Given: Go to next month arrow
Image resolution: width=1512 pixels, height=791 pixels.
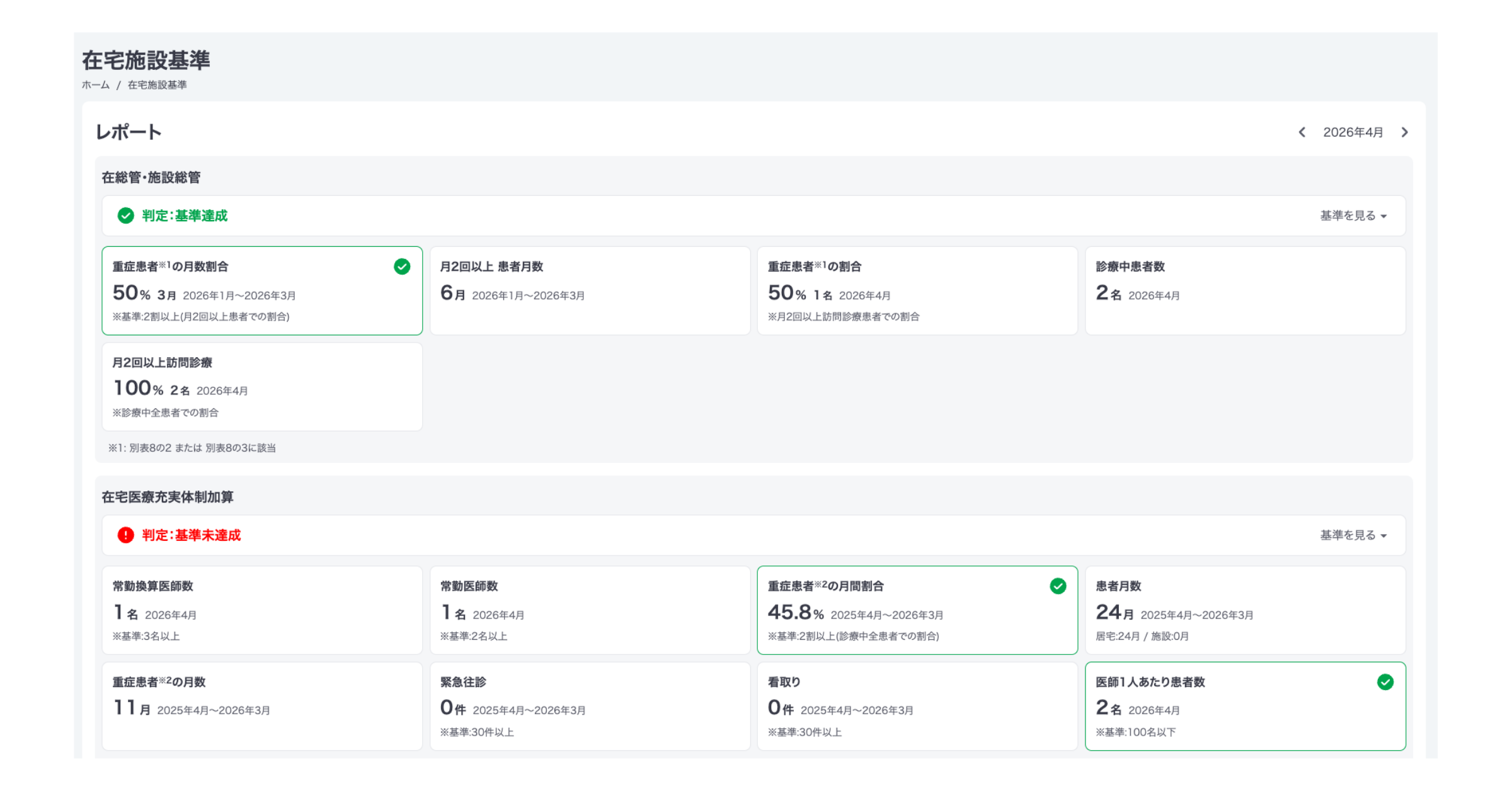Looking at the screenshot, I should pos(1404,132).
